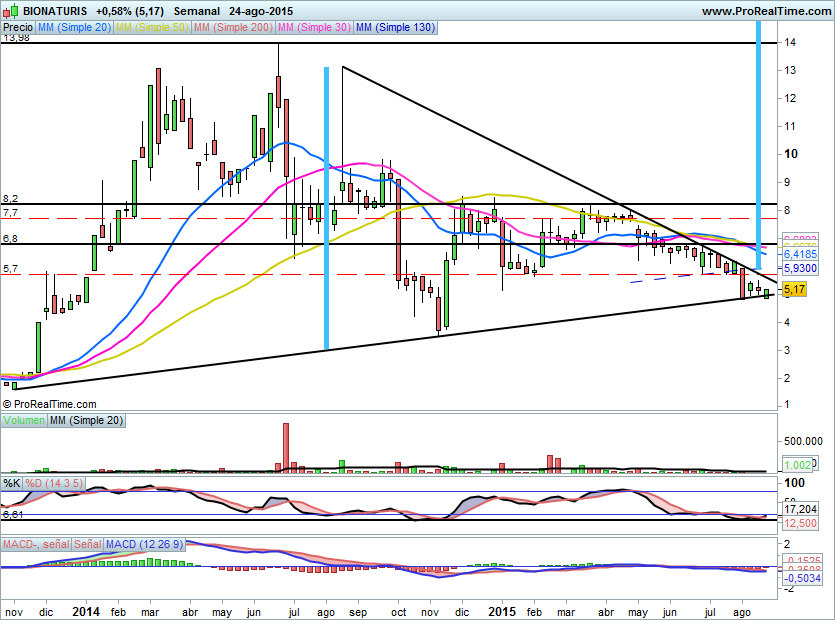Click the -0,5034 MACD value tag
This screenshot has height=620, width=835.
pos(801,578)
